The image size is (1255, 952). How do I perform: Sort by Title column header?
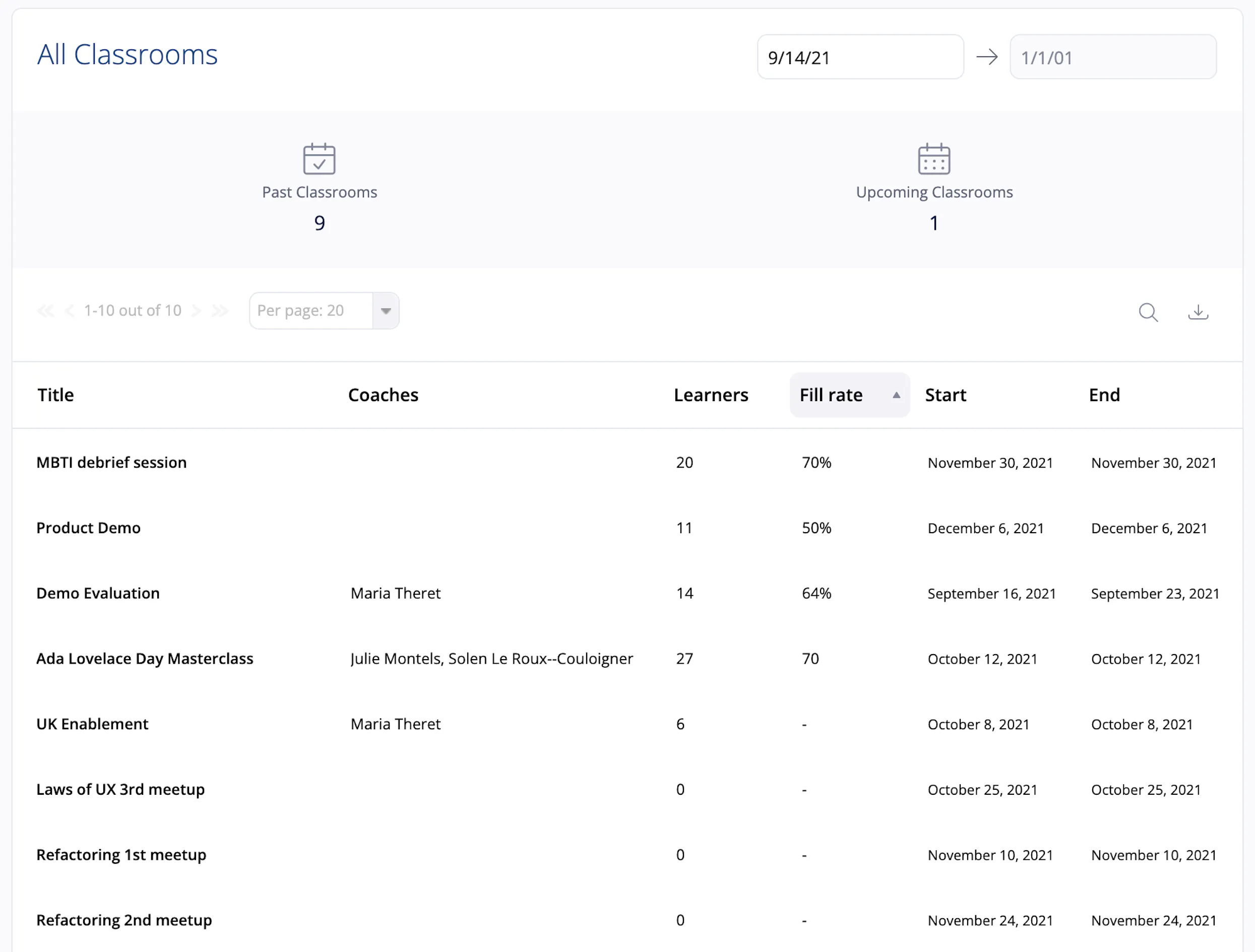click(x=55, y=395)
